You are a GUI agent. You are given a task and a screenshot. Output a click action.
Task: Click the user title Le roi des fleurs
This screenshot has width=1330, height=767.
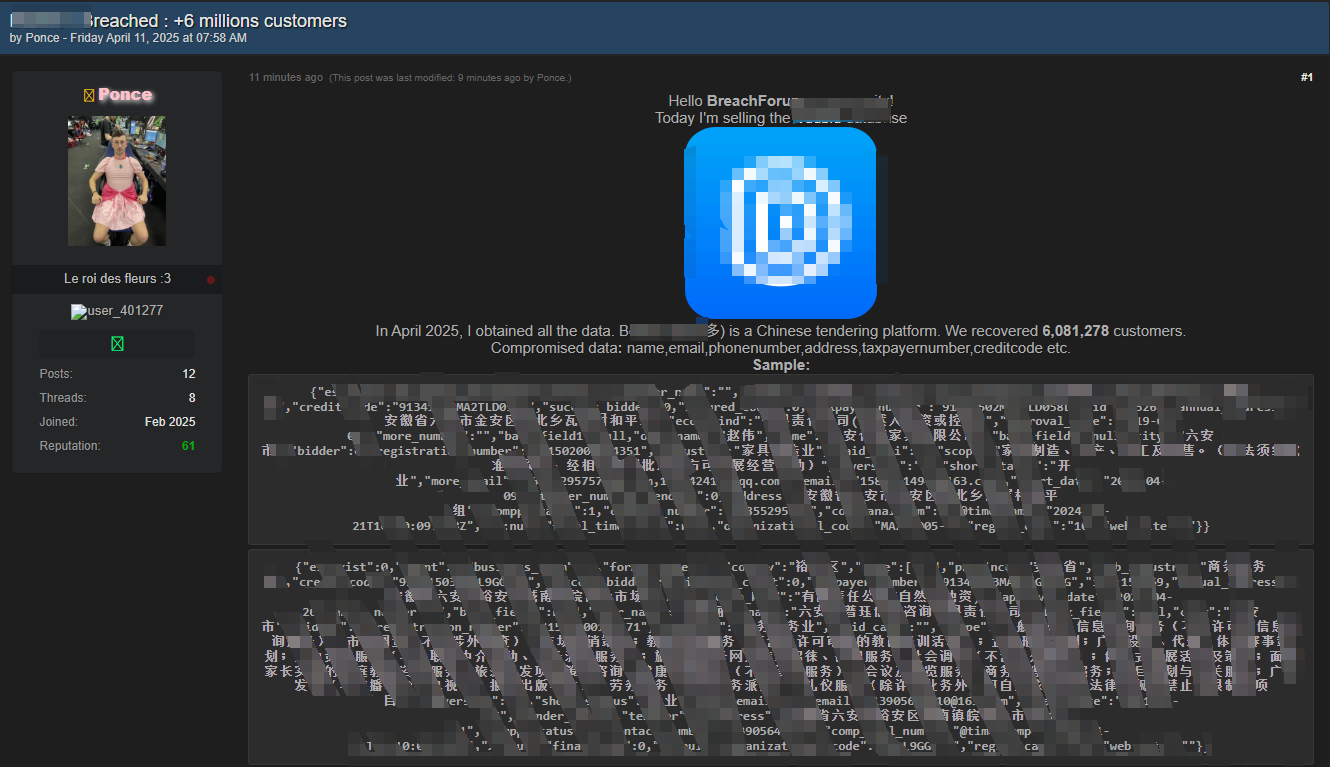point(117,279)
